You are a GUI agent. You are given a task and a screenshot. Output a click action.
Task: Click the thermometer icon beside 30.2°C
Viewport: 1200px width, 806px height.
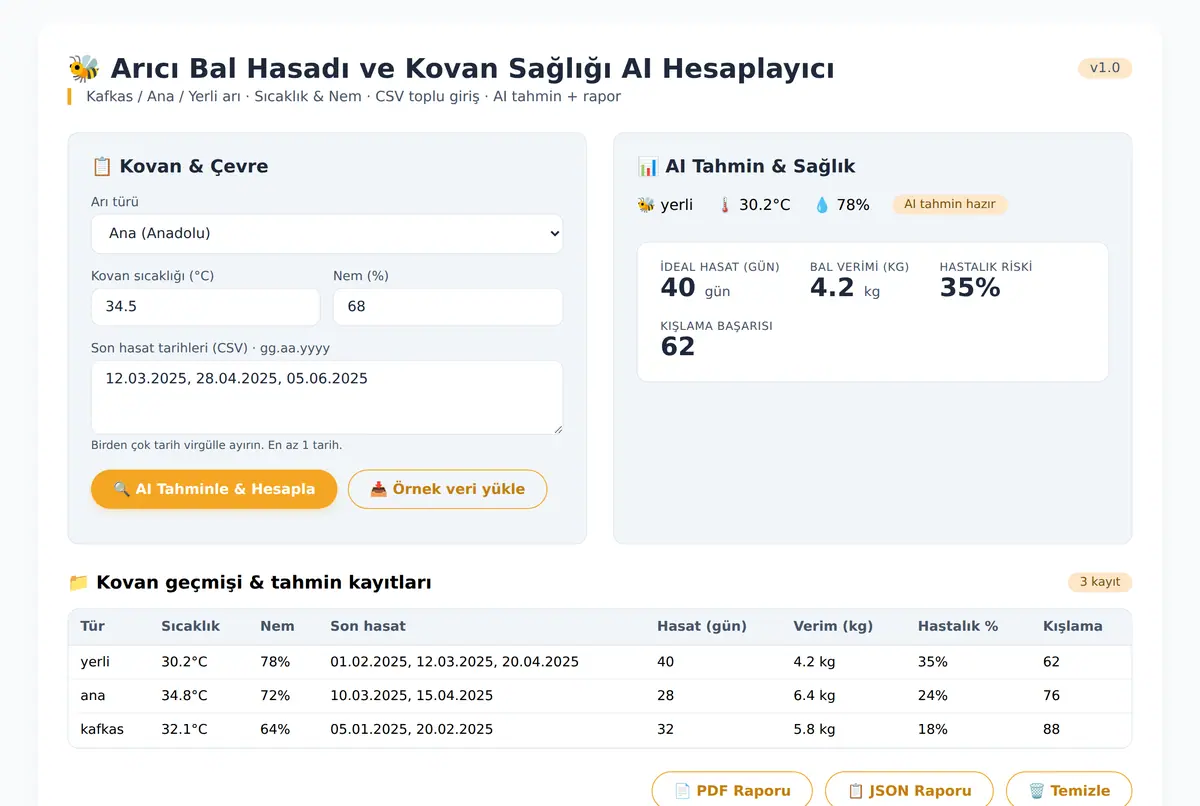pyautogui.click(x=725, y=205)
